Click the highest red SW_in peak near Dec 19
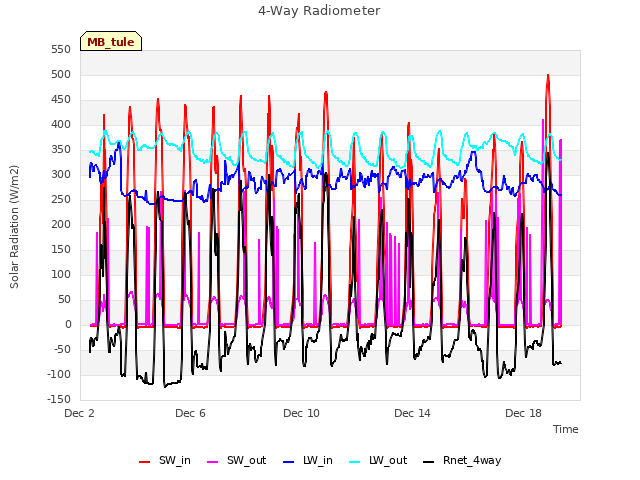Viewport: 640px width, 480px height. (548, 76)
